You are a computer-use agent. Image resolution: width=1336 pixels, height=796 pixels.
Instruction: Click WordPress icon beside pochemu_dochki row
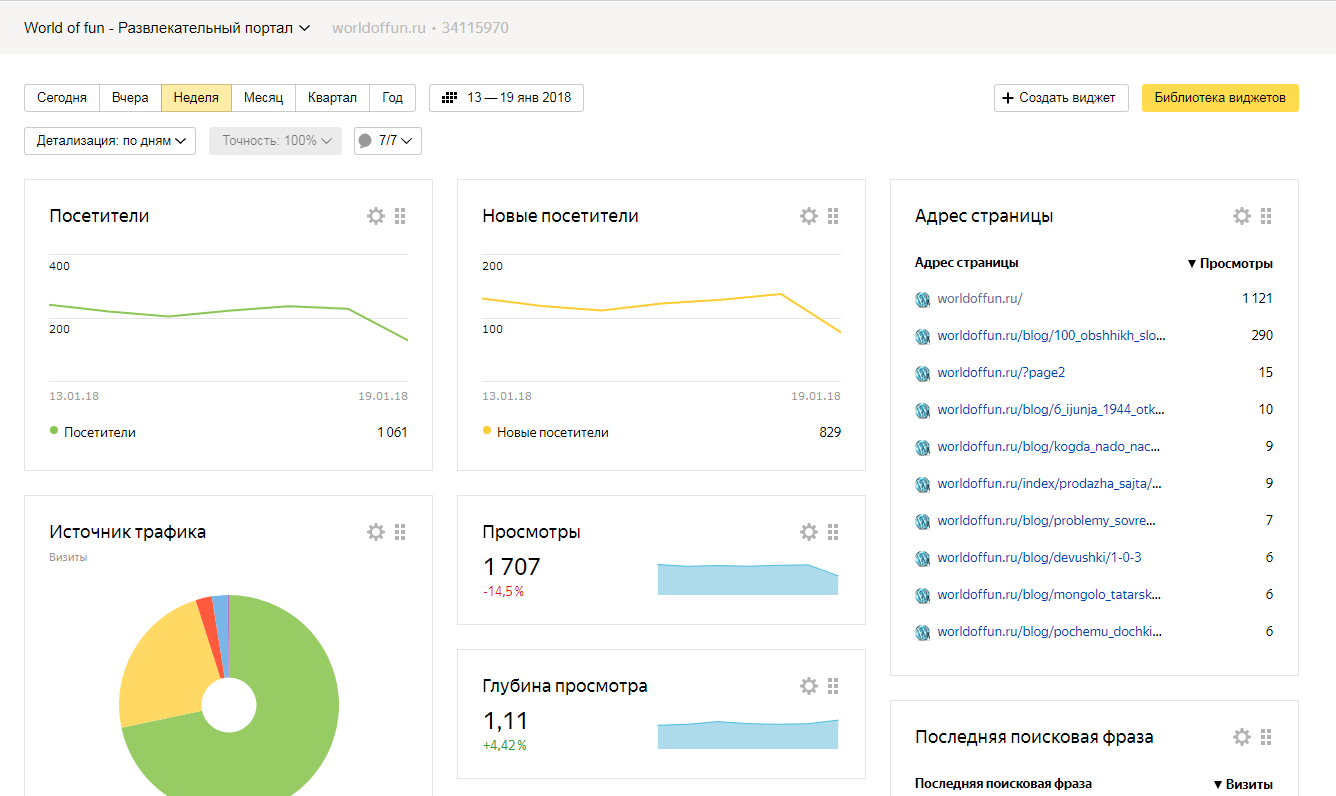pos(923,632)
